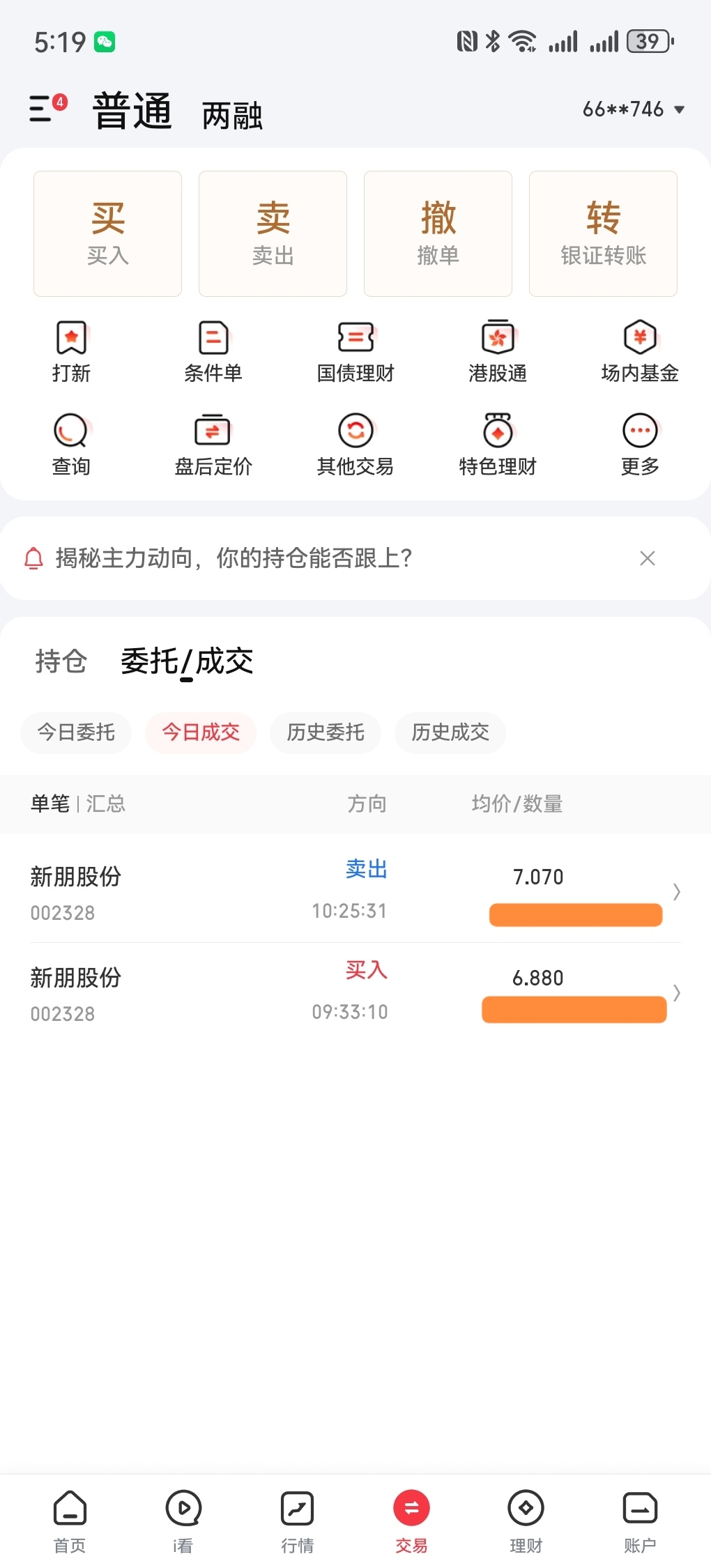Tap the 银证转账 transfer button
The image size is (711, 1568).
point(603,233)
